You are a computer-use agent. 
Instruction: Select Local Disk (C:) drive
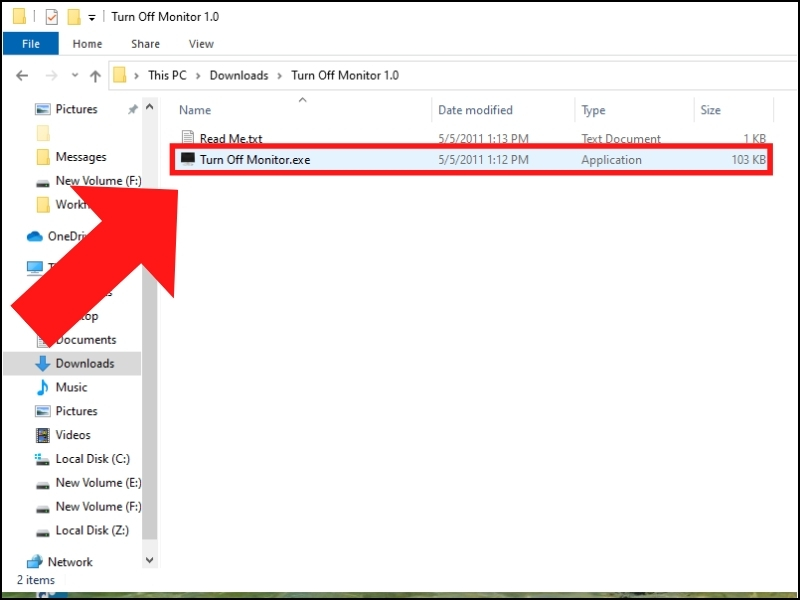[x=92, y=459]
